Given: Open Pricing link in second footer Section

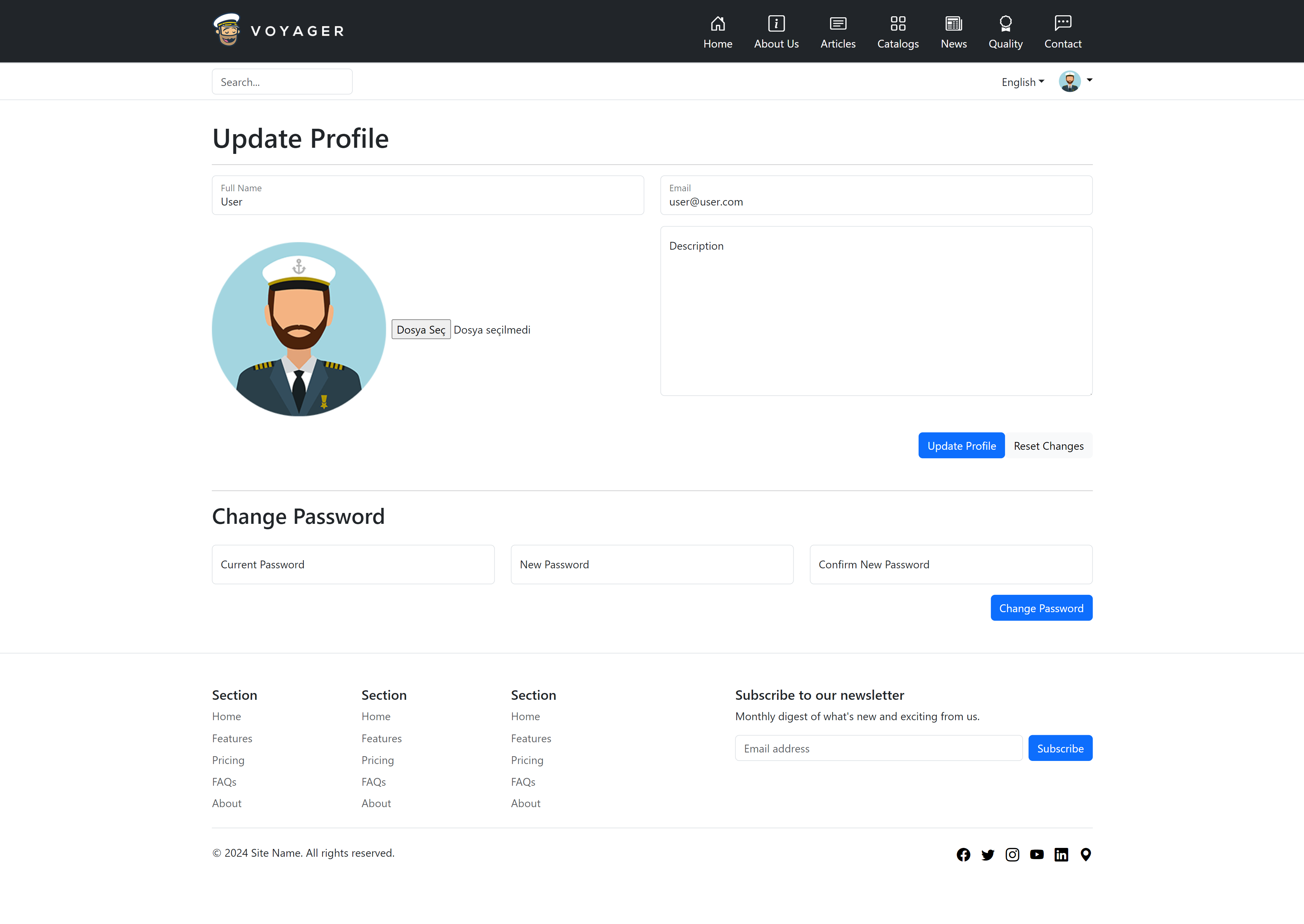Looking at the screenshot, I should (x=377, y=760).
